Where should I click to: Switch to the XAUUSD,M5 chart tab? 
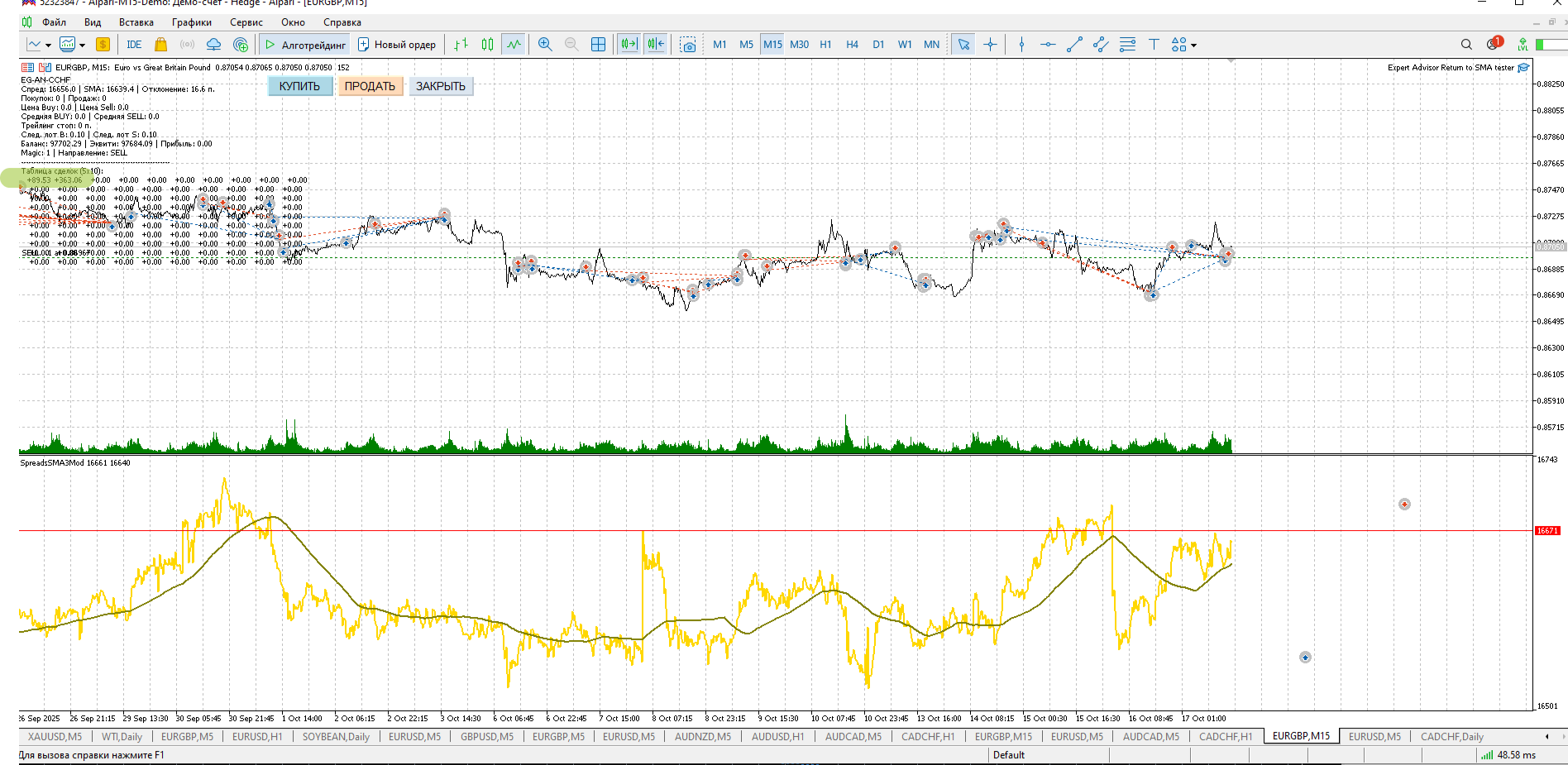(55, 736)
